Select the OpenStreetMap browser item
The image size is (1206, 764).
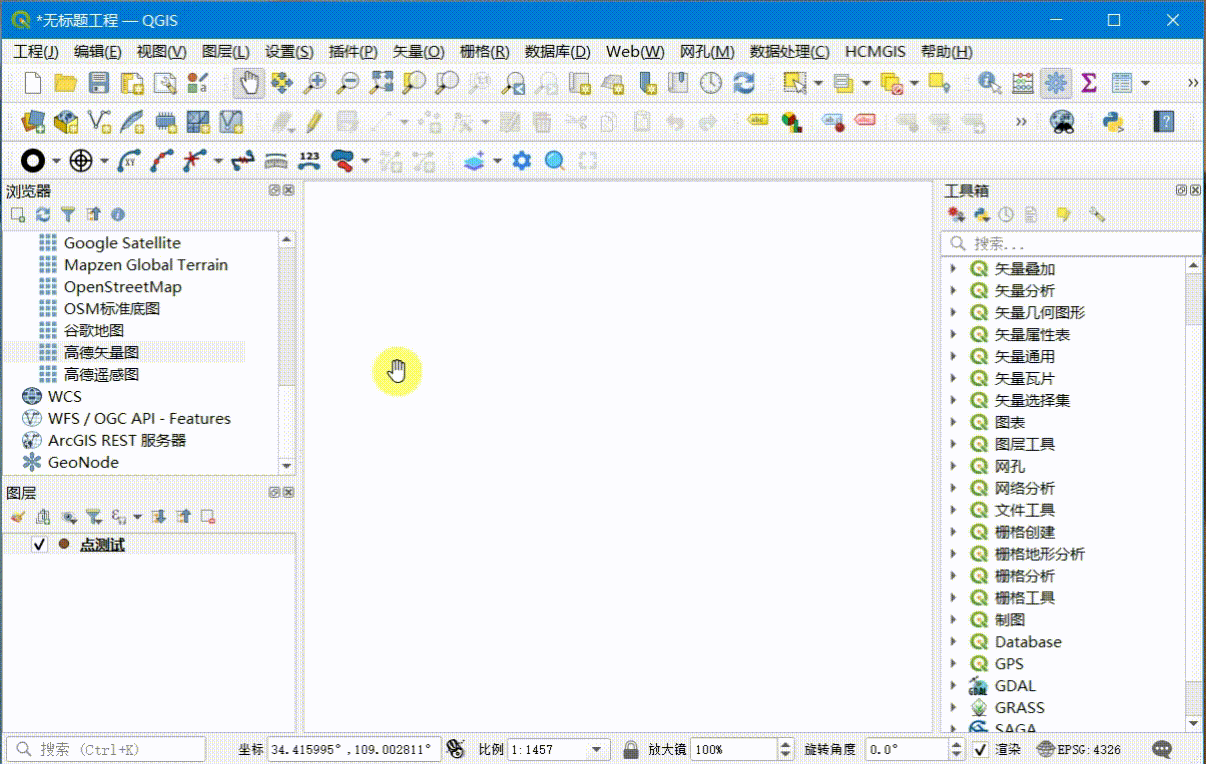123,287
